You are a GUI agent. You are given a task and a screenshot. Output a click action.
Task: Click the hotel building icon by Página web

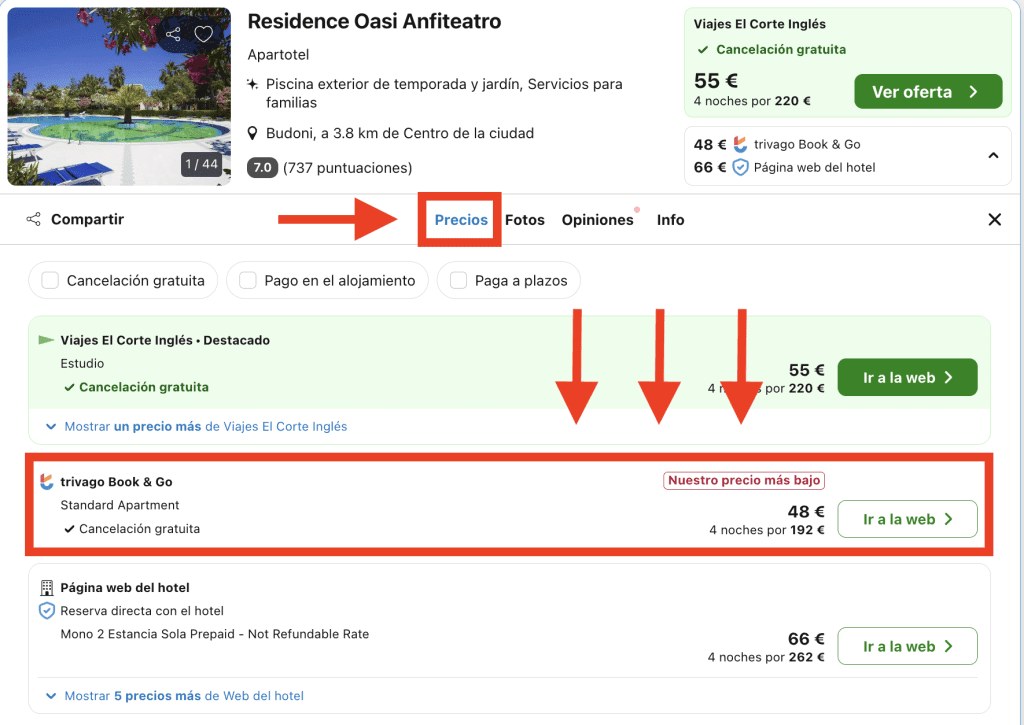tap(46, 588)
